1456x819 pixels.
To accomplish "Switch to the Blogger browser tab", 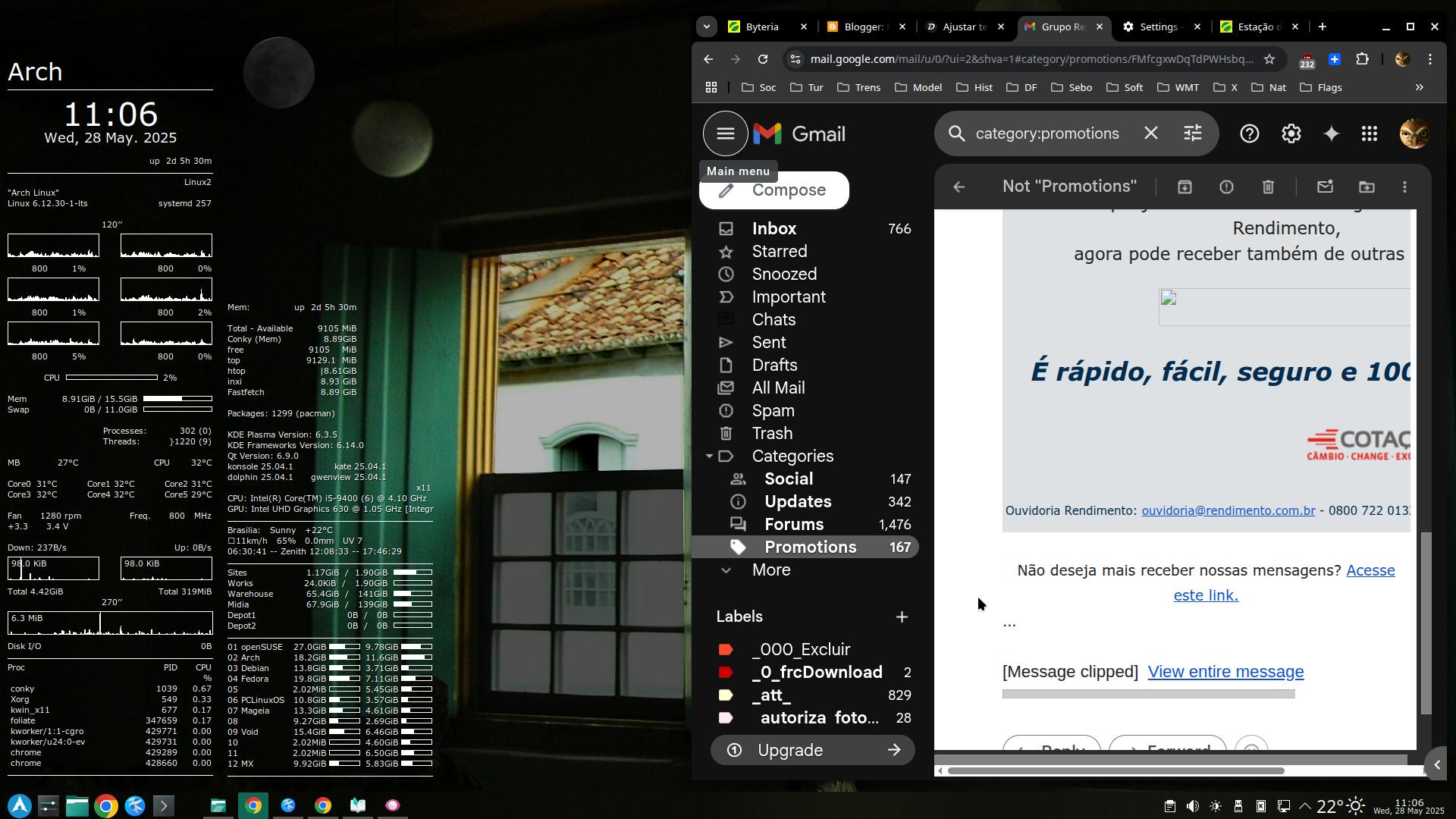I will tap(864, 27).
